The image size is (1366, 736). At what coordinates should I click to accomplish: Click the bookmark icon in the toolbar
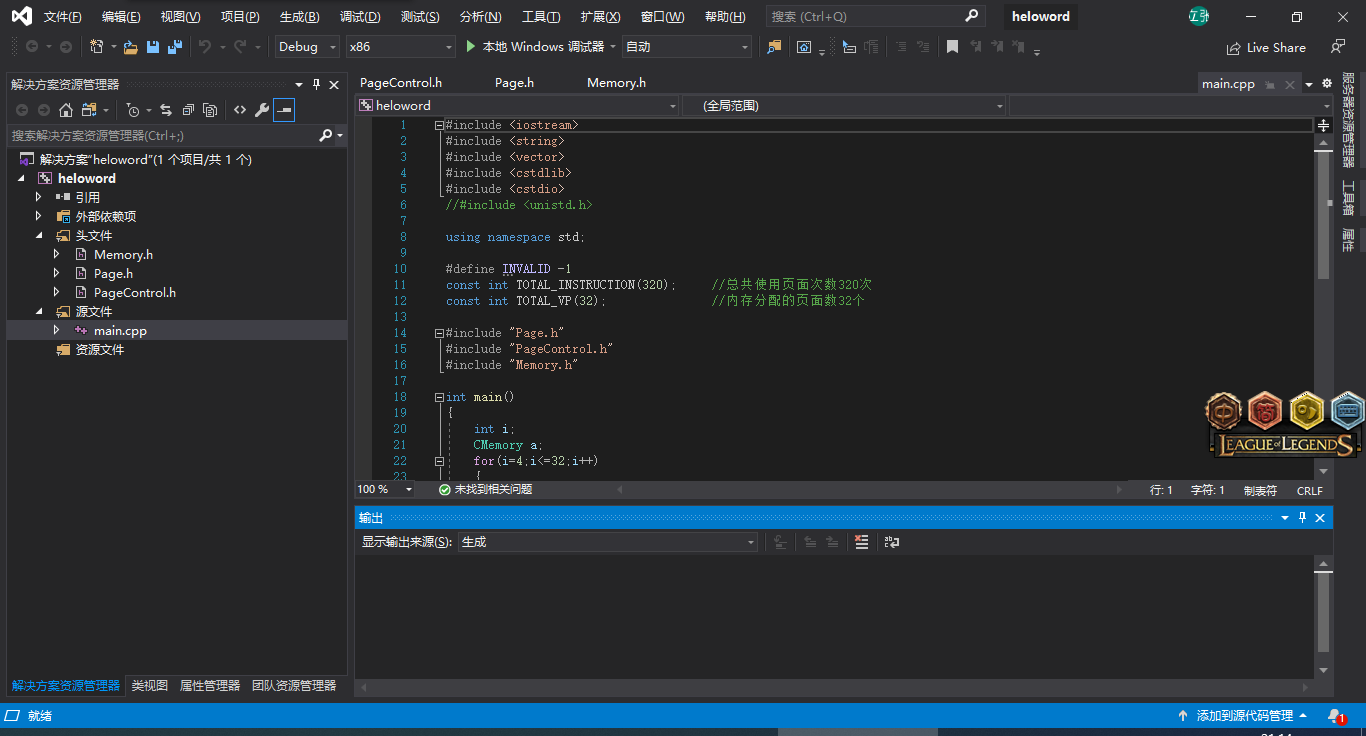click(x=952, y=47)
